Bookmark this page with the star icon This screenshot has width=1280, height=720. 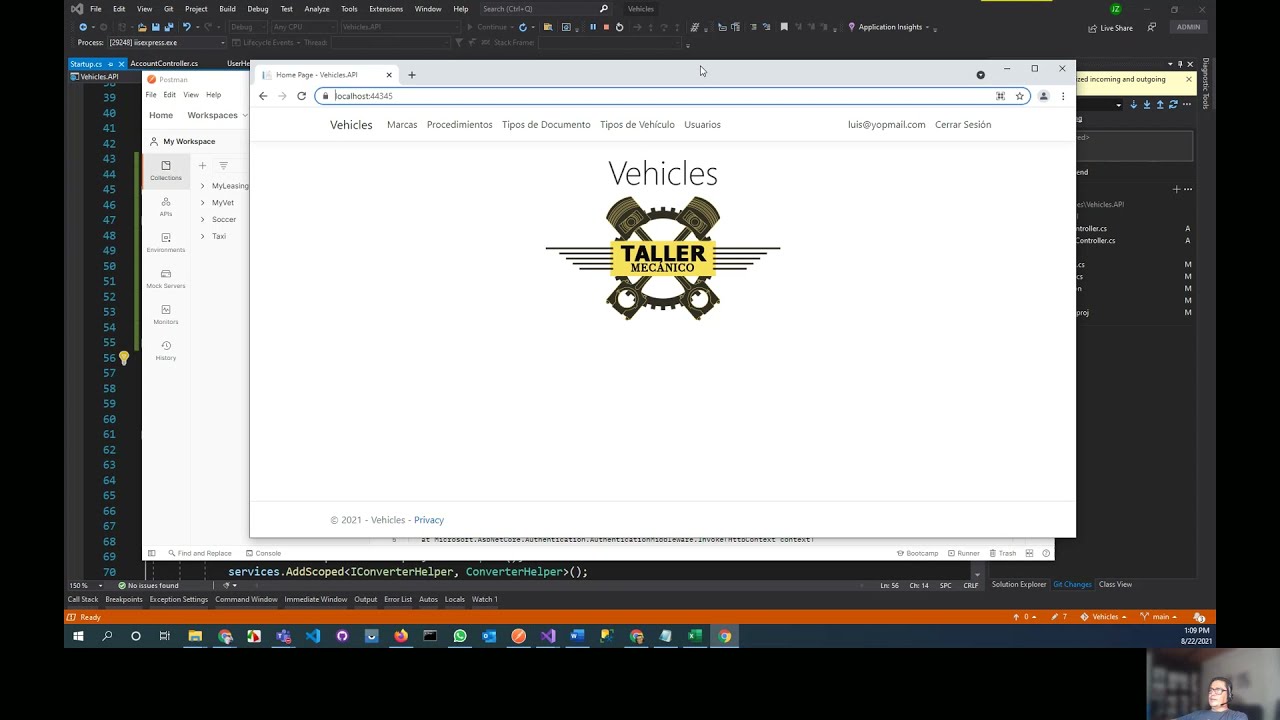coord(1019,96)
